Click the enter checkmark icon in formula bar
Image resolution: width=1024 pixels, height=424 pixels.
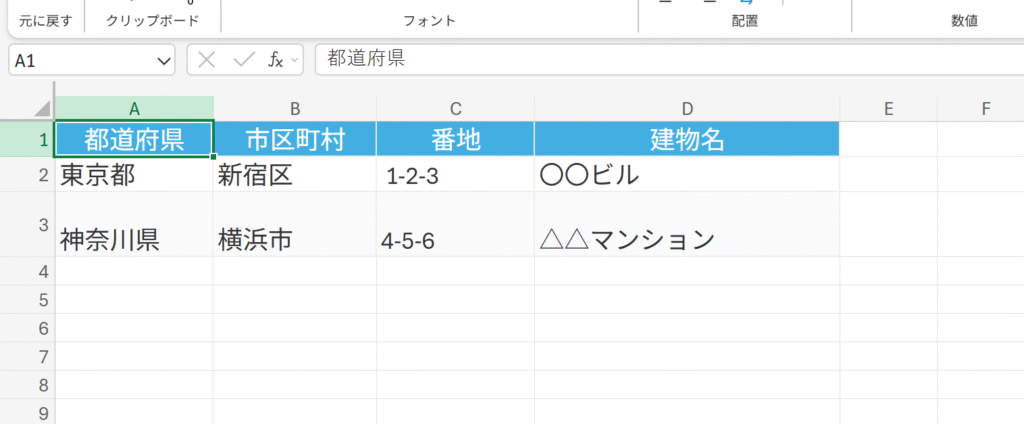pos(244,60)
